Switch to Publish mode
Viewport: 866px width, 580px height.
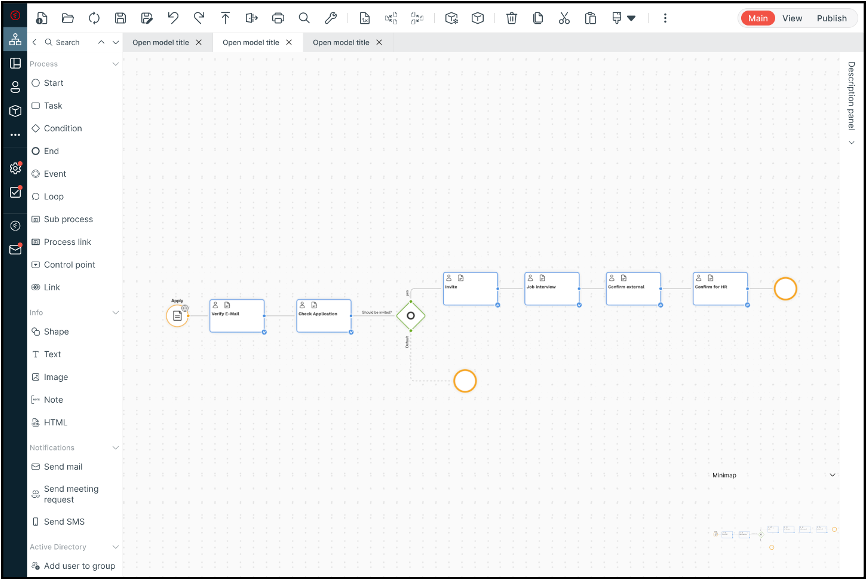[x=831, y=18]
